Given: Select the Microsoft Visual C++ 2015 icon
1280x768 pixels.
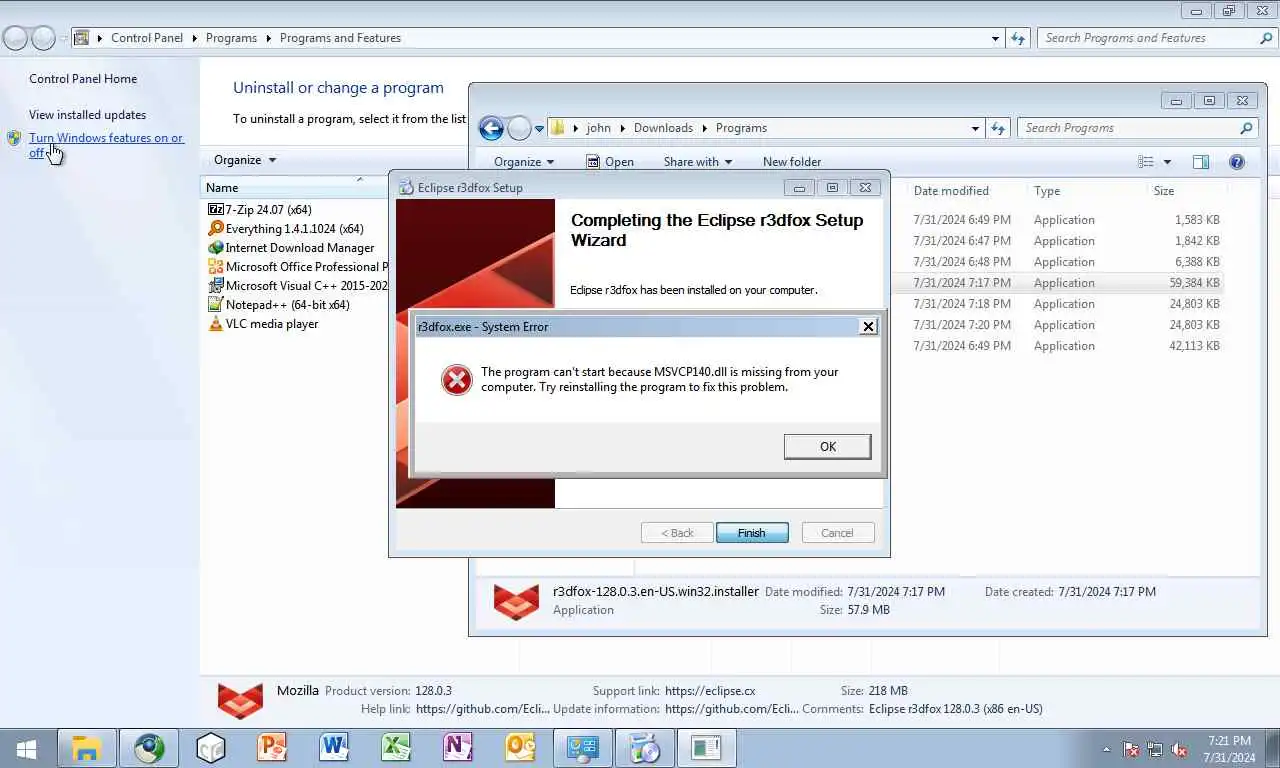Looking at the screenshot, I should [216, 286].
